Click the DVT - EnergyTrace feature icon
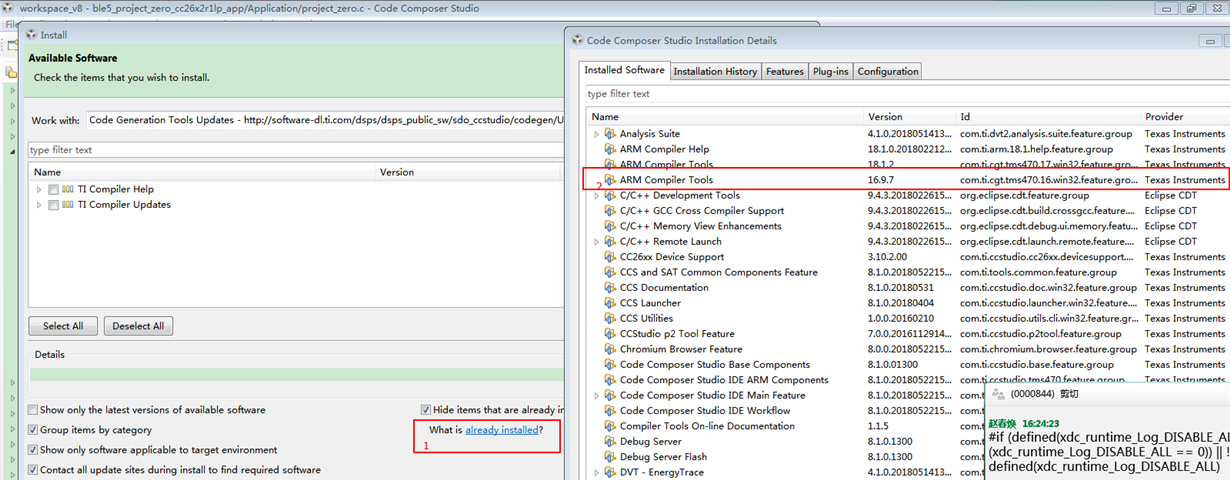The height and width of the screenshot is (480, 1230). pos(610,472)
